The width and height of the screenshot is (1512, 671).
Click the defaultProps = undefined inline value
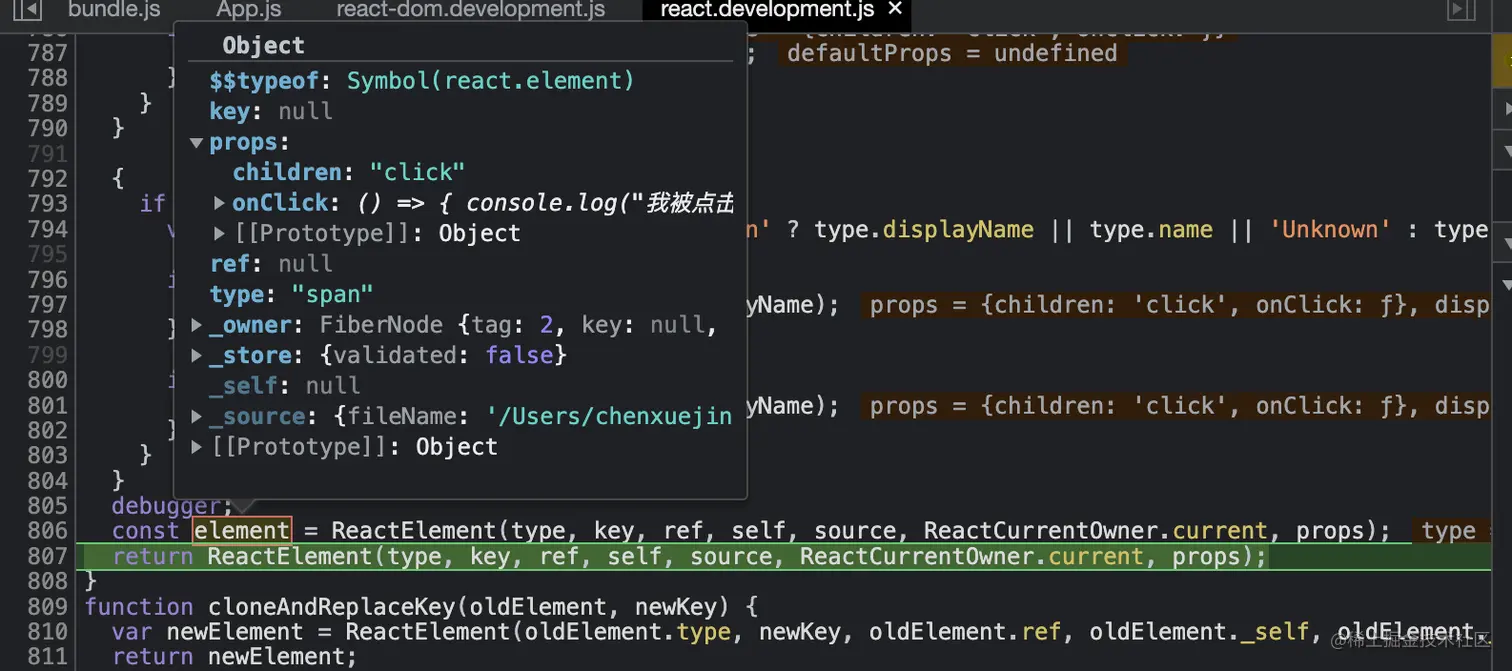click(952, 53)
